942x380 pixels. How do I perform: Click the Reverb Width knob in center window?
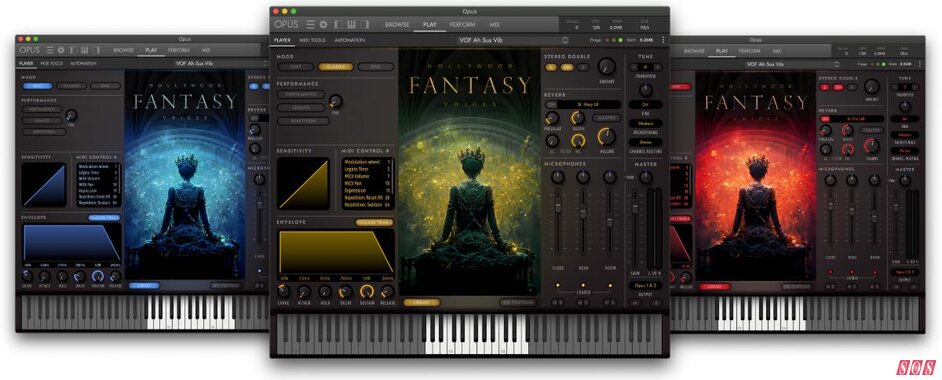pyautogui.click(x=578, y=118)
